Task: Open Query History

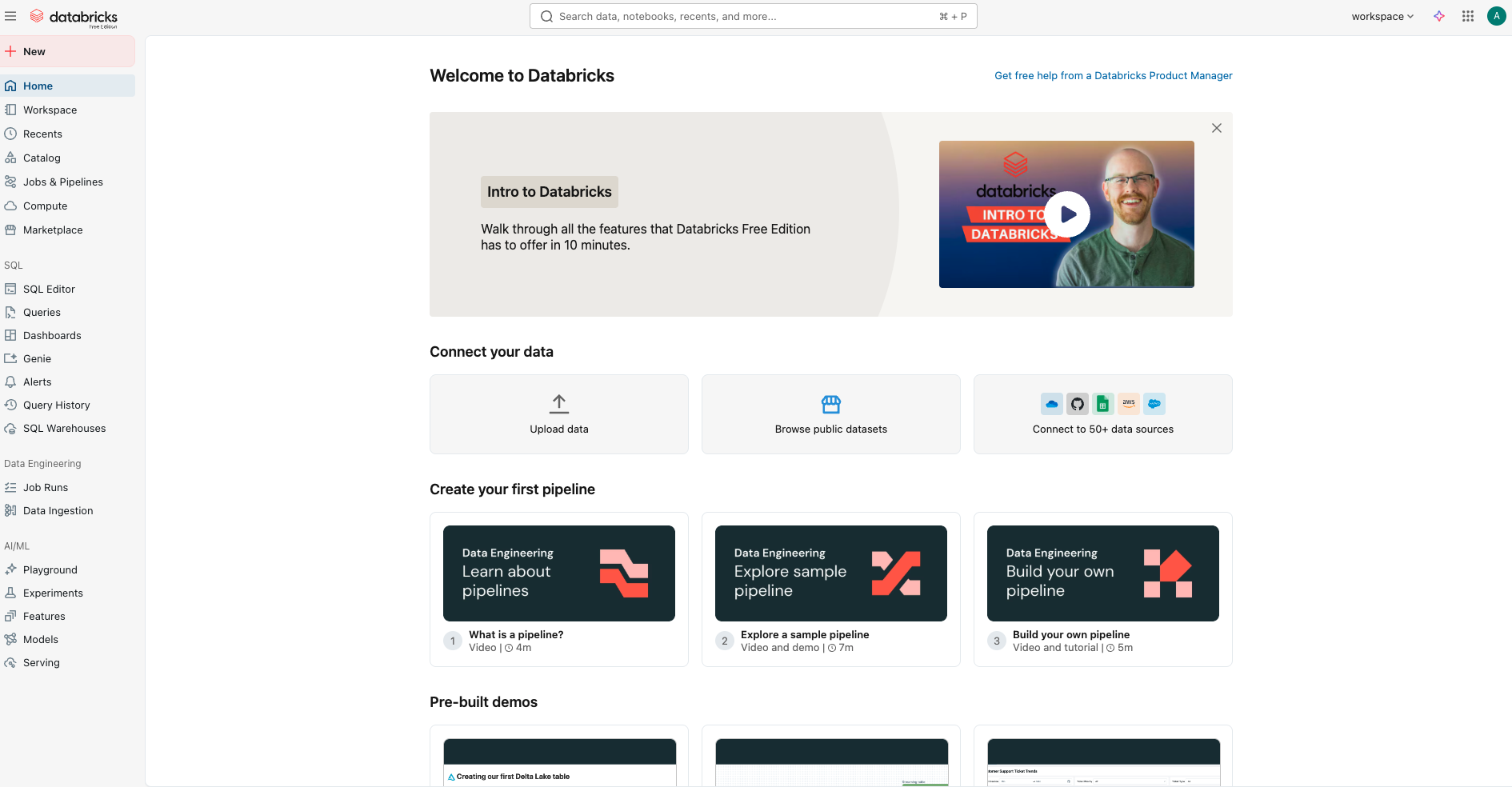Action: [x=55, y=405]
